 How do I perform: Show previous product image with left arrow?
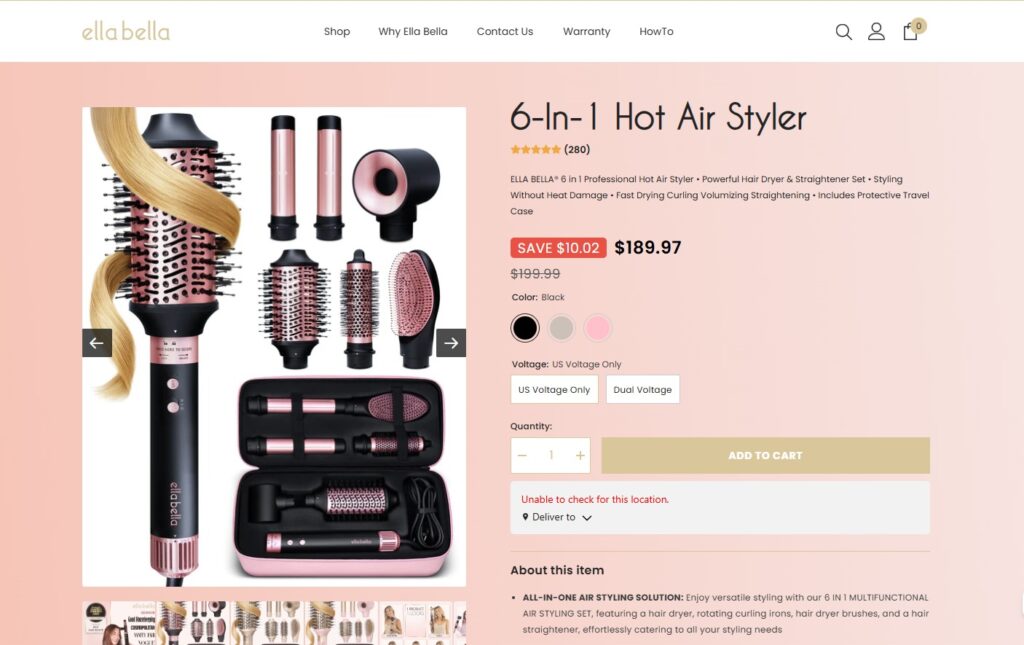[x=97, y=343]
